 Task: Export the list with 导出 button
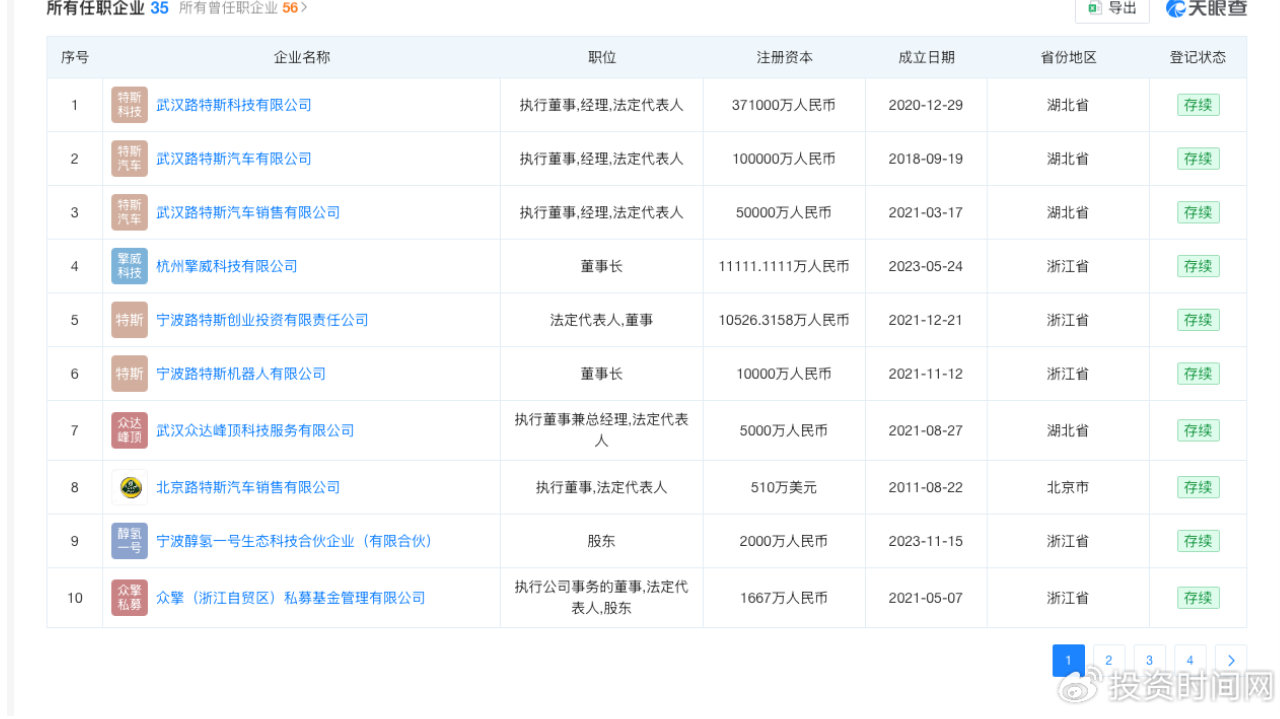[x=1112, y=9]
